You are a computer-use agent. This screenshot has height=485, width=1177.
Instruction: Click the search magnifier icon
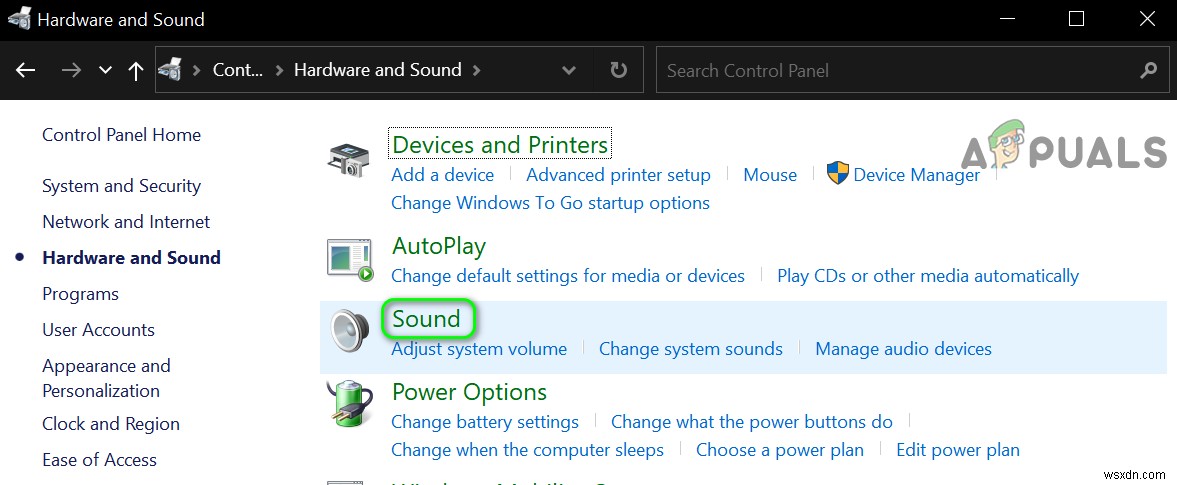click(x=1148, y=70)
